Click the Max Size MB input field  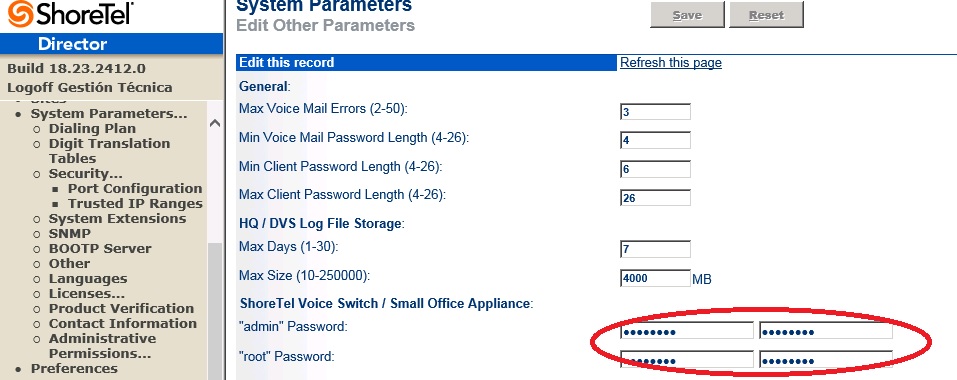tap(655, 278)
